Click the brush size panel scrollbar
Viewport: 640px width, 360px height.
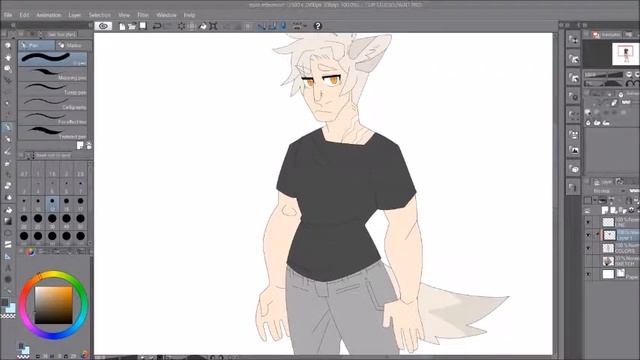click(90, 203)
